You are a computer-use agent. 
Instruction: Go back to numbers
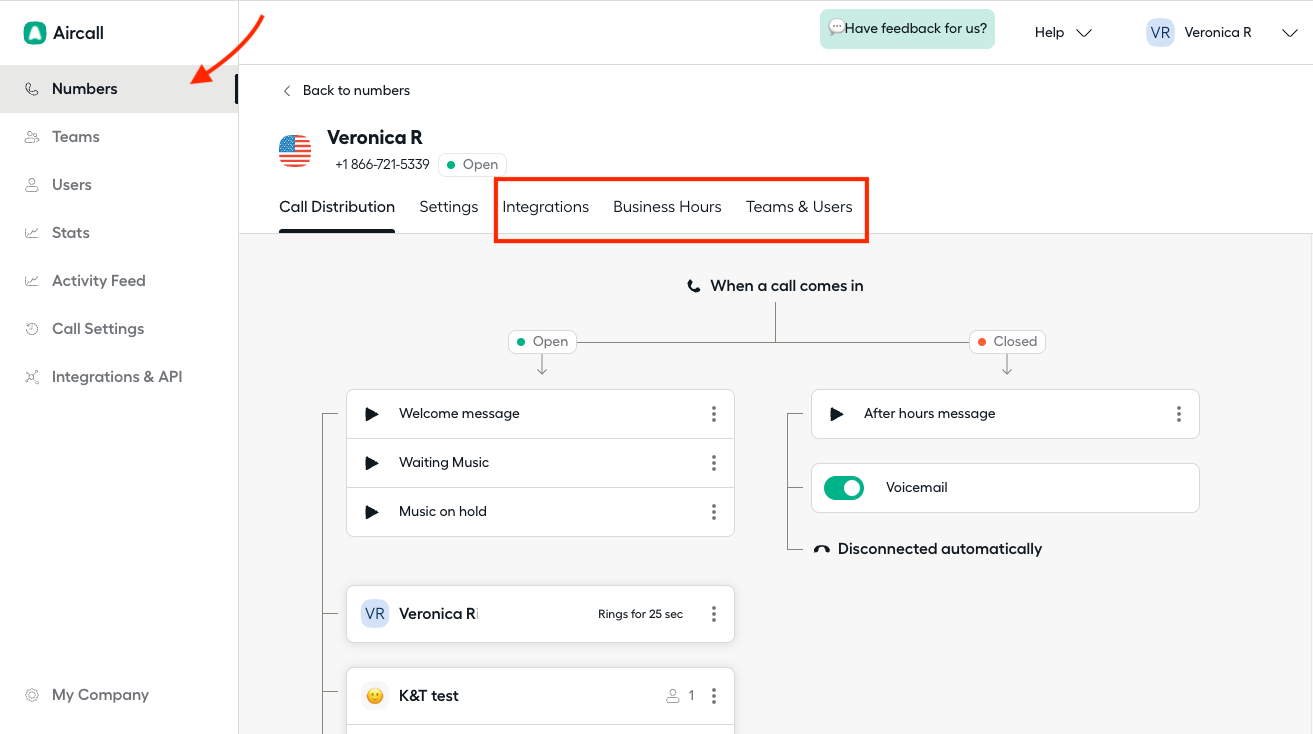click(346, 90)
